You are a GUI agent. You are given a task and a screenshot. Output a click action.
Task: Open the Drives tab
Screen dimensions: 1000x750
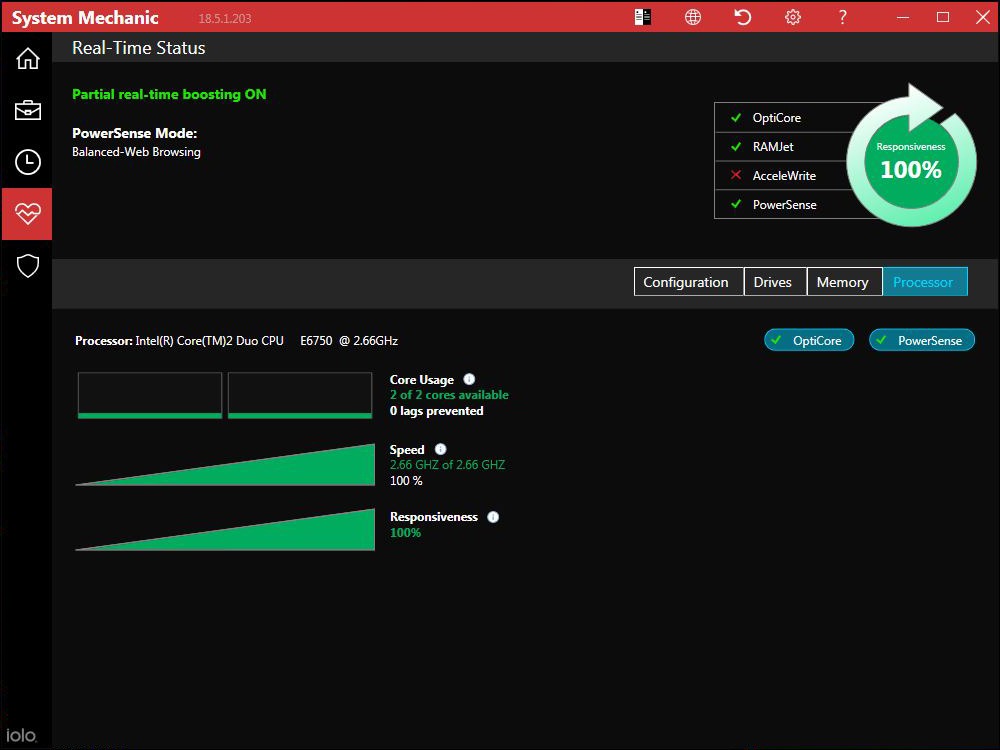pyautogui.click(x=774, y=281)
